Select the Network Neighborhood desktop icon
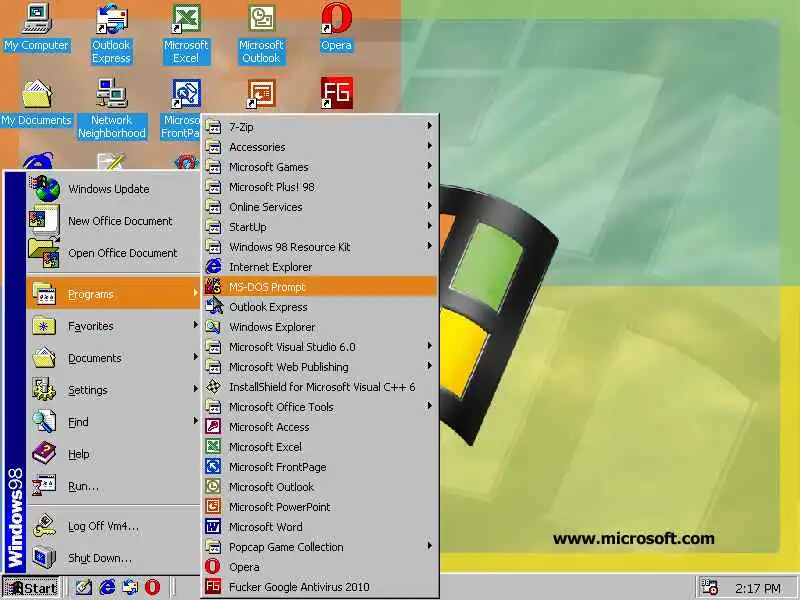The width and height of the screenshot is (800, 600). (x=112, y=109)
